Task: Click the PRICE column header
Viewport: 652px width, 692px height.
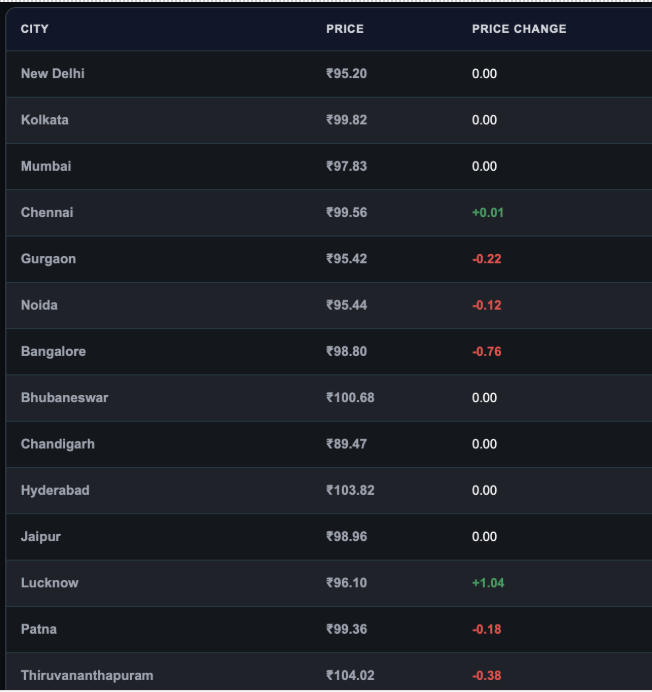Action: pyautogui.click(x=345, y=29)
